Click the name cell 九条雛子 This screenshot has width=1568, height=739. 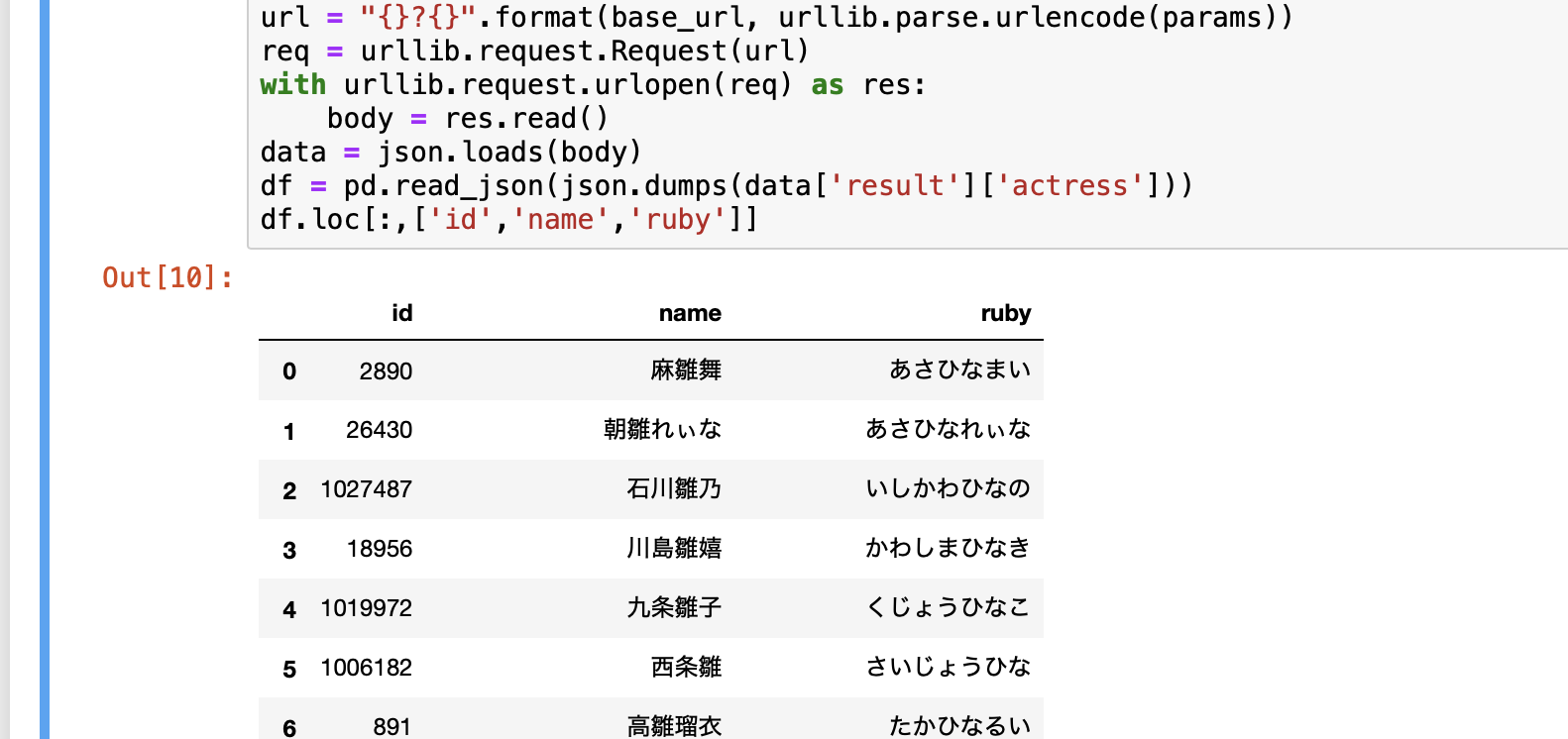[x=674, y=608]
